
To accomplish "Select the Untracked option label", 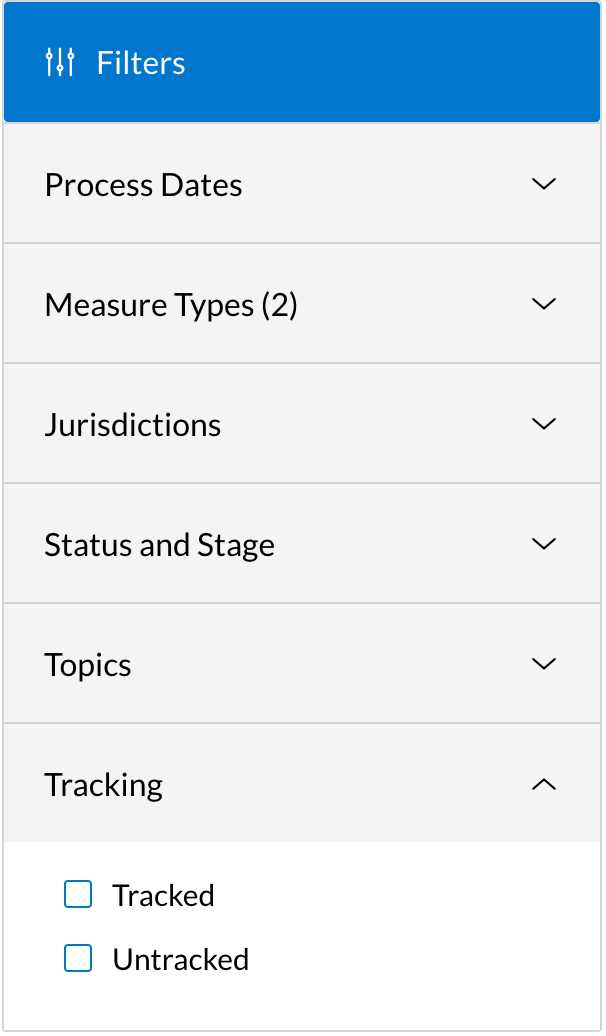I will tap(180, 958).
